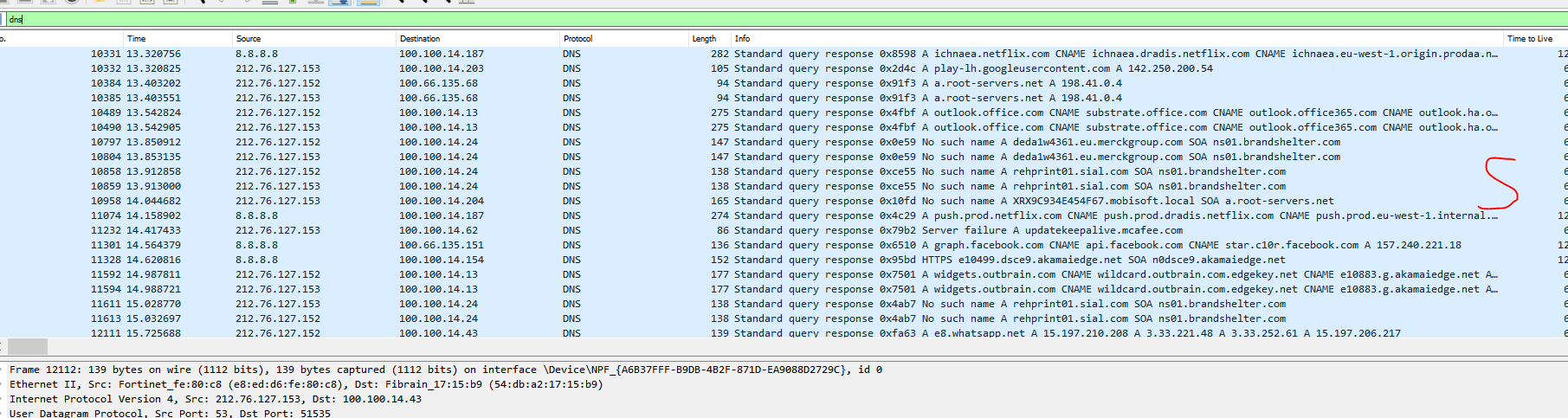Image resolution: width=1568 pixels, height=418 pixels.
Task: Select packet 10384 a.root-servers.net response
Action: (784, 83)
